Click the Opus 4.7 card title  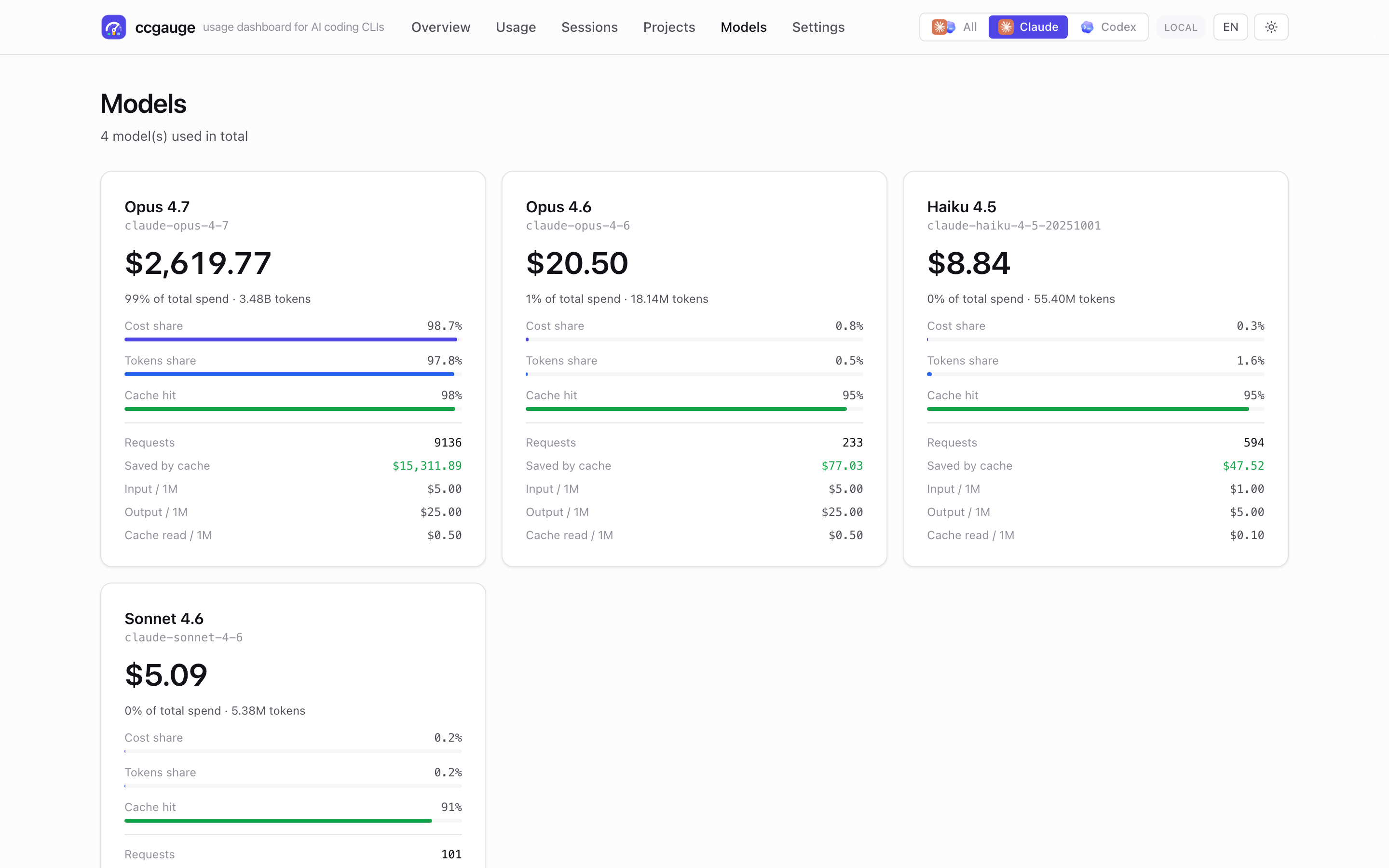157,207
